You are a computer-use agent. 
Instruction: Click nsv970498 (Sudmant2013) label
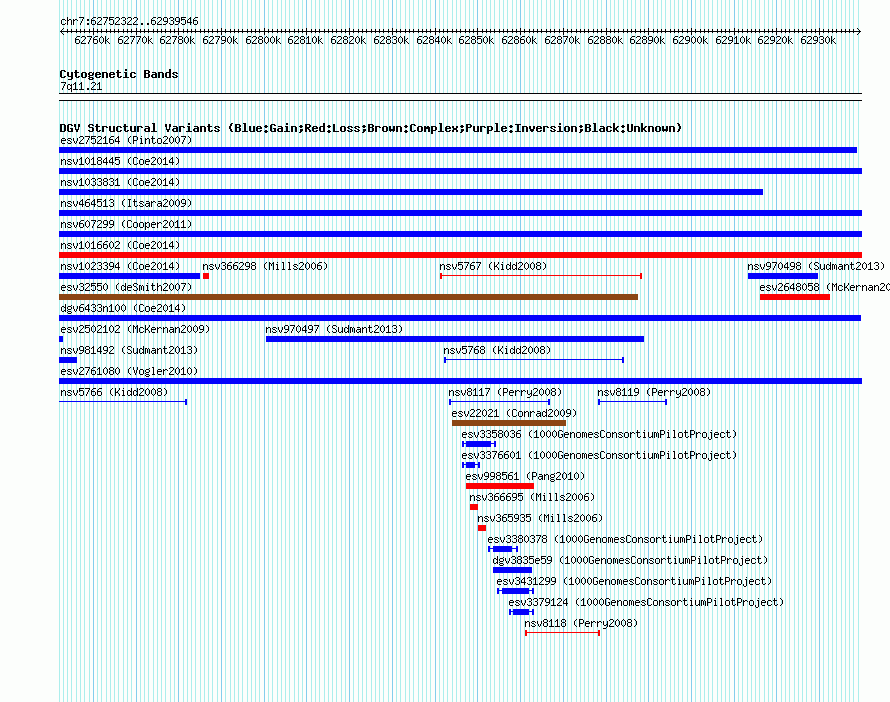pos(816,266)
